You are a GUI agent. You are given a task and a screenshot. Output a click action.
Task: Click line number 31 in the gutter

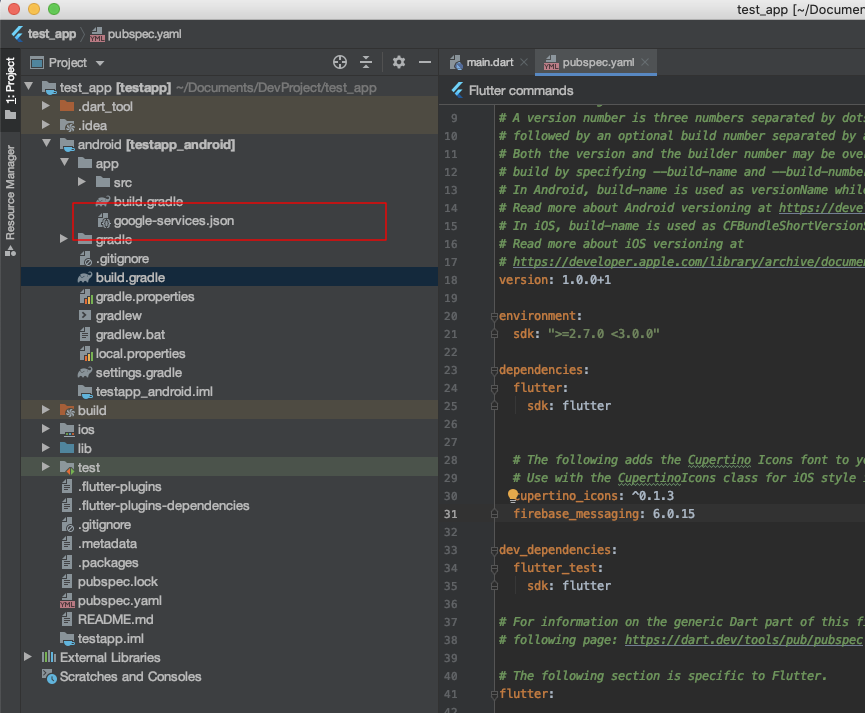[x=451, y=514]
